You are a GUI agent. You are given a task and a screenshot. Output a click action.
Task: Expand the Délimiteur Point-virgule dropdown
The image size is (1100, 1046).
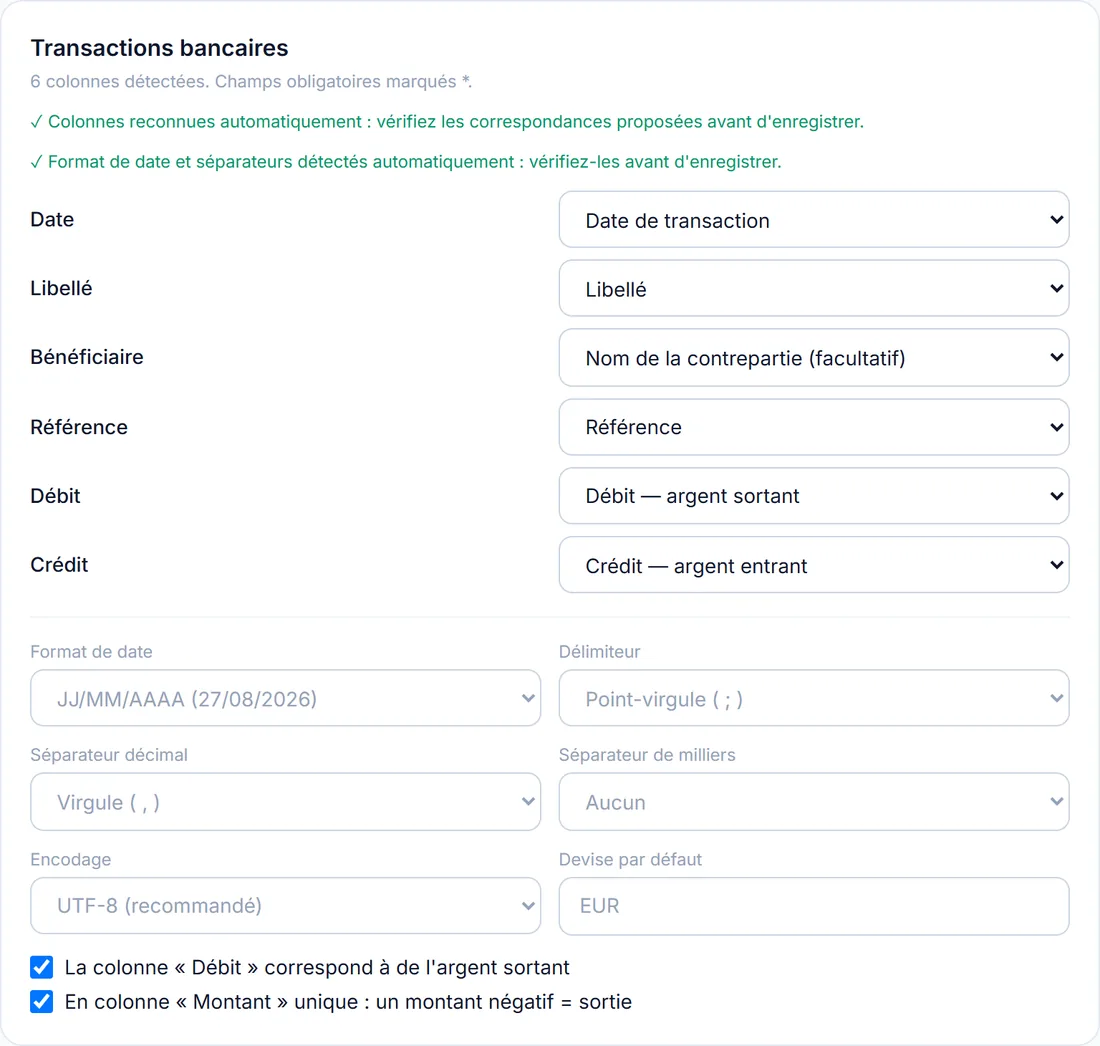[814, 698]
